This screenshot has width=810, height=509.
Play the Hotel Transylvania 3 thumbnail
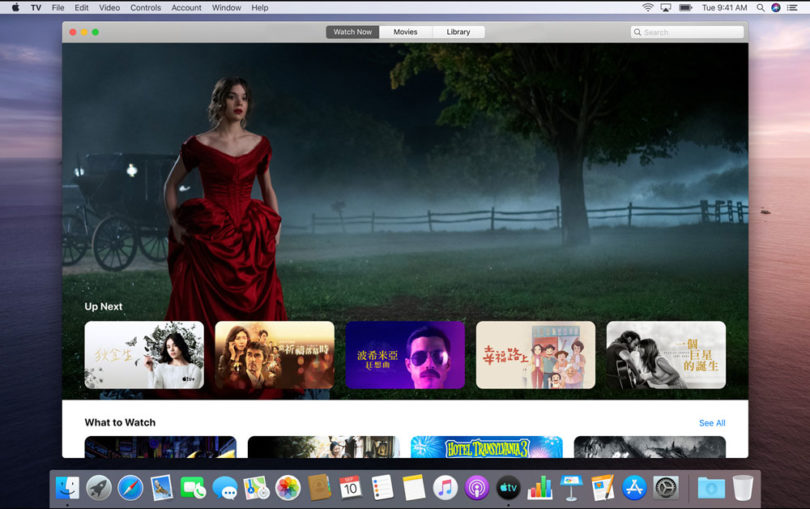point(486,448)
